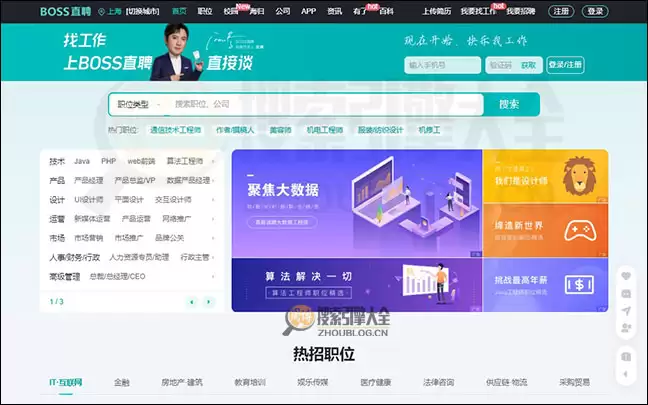Click the 输入手机号 phone input field
648x405 pixels.
point(443,65)
